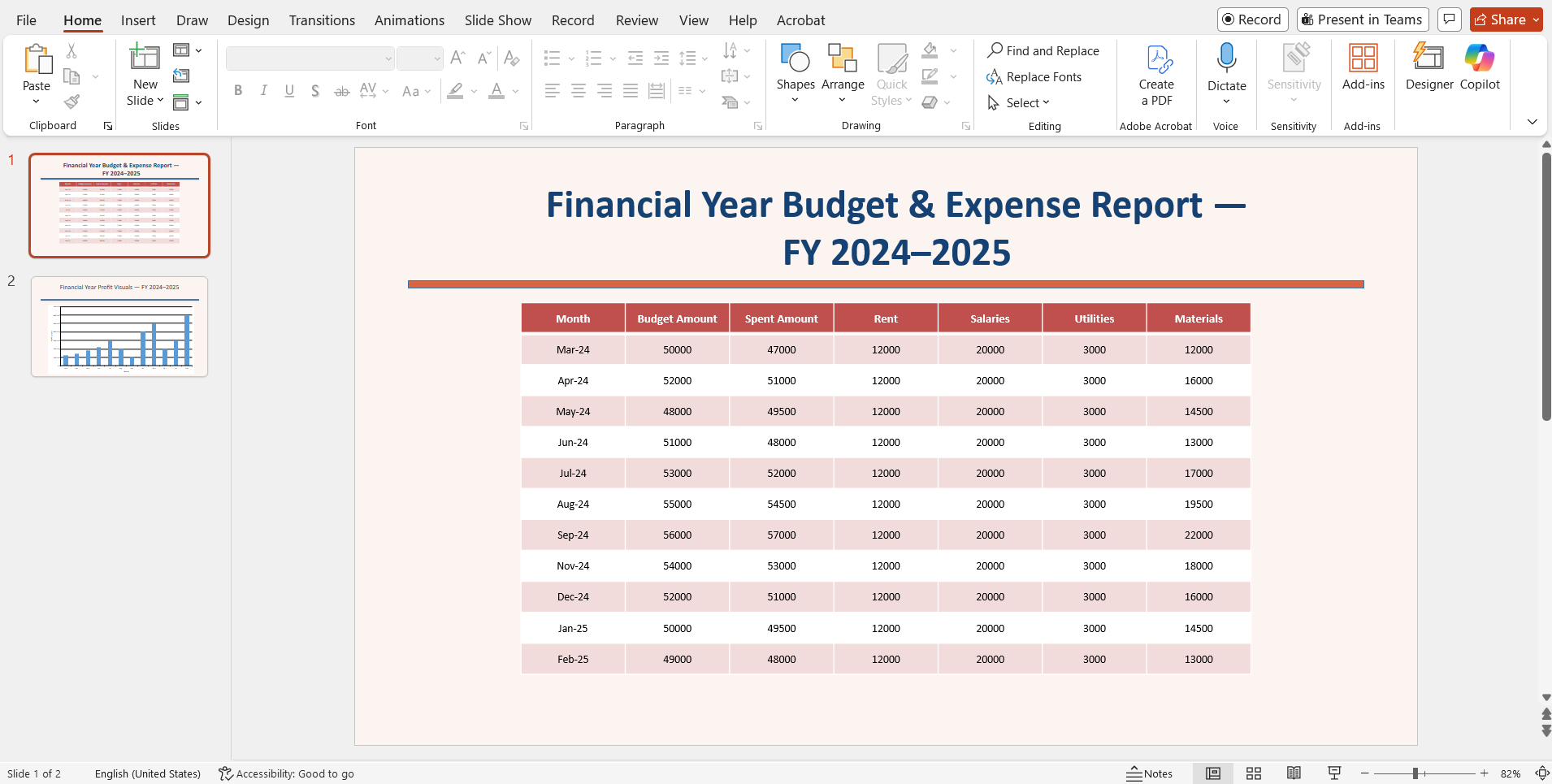Open the Comments pane icon
Image resolution: width=1552 pixels, height=784 pixels.
click(x=1449, y=19)
